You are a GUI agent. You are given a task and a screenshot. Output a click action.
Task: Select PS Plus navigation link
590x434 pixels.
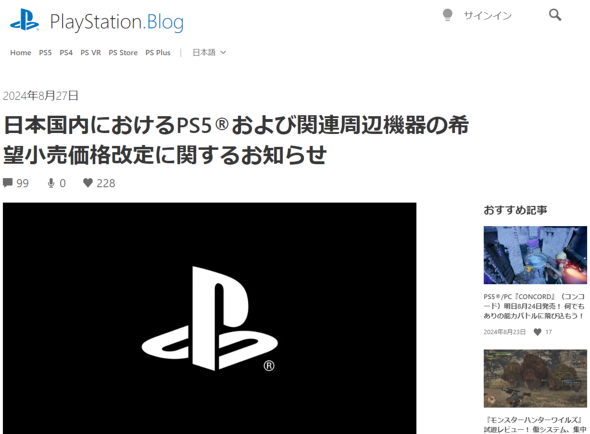(x=158, y=53)
